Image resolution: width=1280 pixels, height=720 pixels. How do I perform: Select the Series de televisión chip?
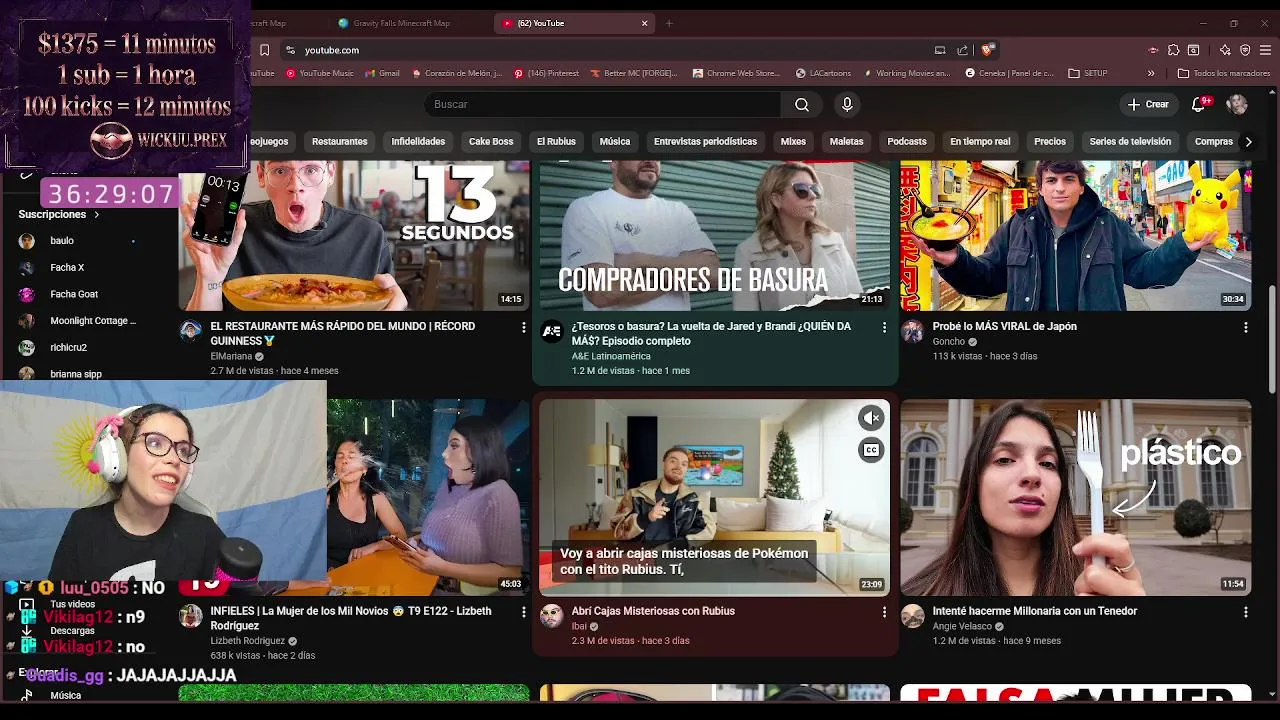(1130, 142)
